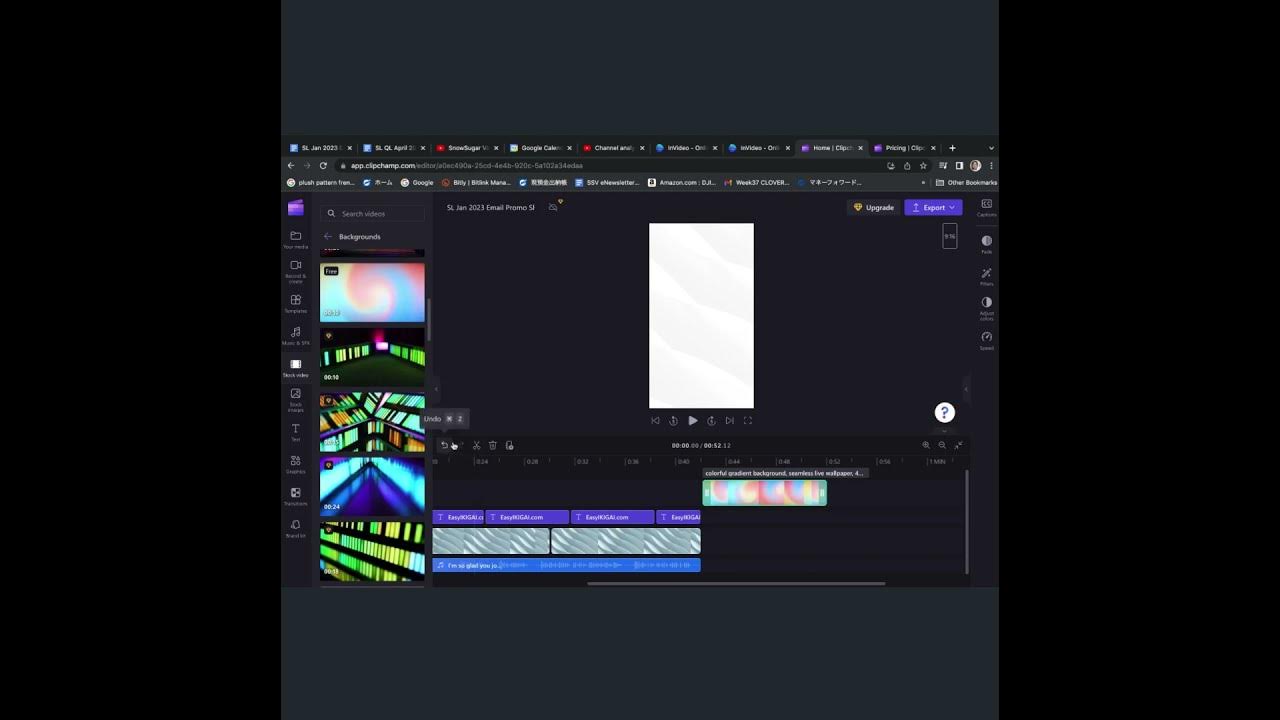Click the cloud sync status icon
Image resolution: width=1280 pixels, height=720 pixels.
pyautogui.click(x=553, y=207)
